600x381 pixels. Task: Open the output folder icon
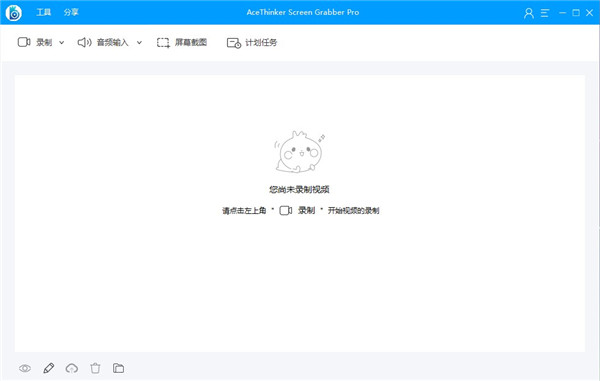click(x=118, y=368)
